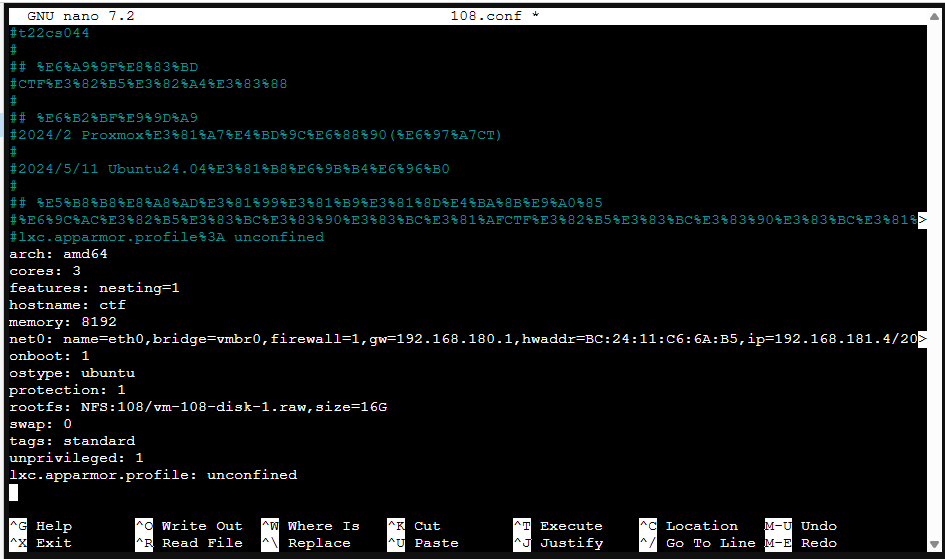The height and width of the screenshot is (559, 945).
Task: Place cursor on 'onboot: 1' line
Action: (x=49, y=356)
